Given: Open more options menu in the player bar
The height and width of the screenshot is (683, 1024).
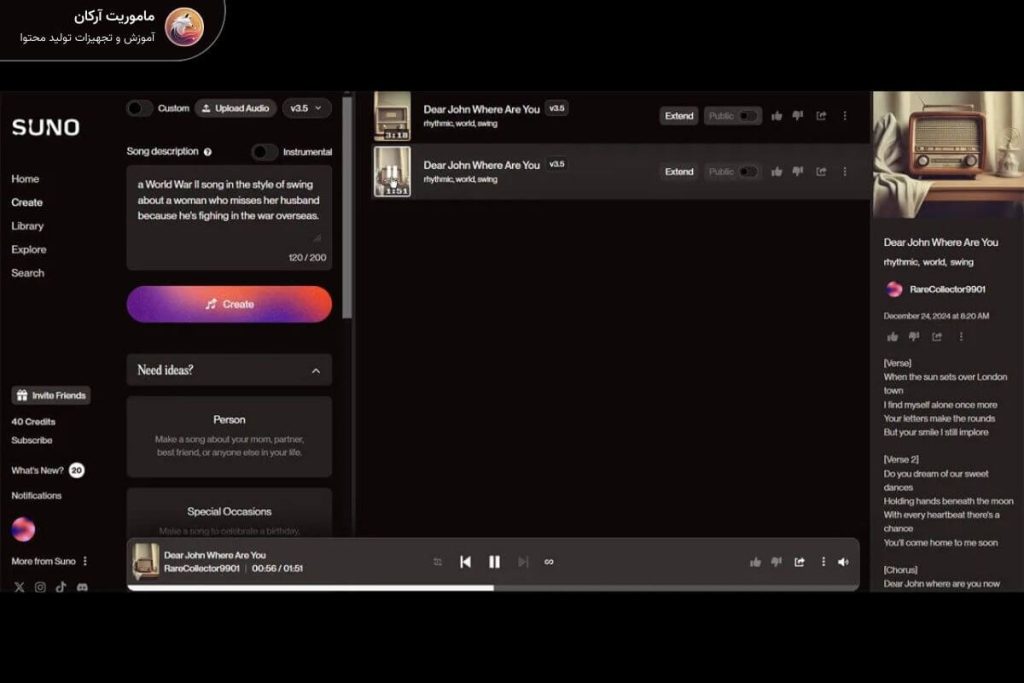Looking at the screenshot, I should pyautogui.click(x=822, y=561).
